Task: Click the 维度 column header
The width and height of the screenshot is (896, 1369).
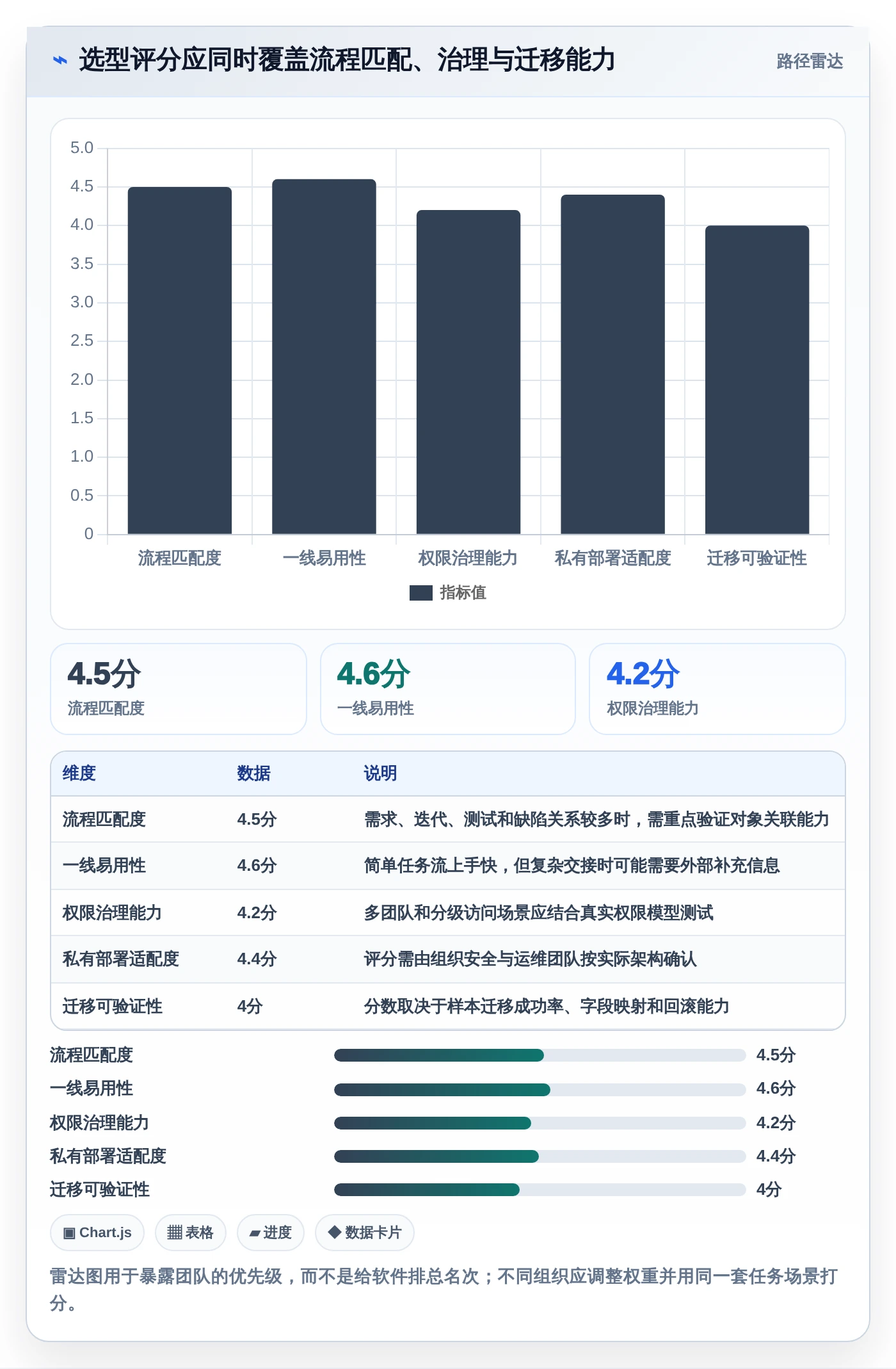Action: click(79, 774)
